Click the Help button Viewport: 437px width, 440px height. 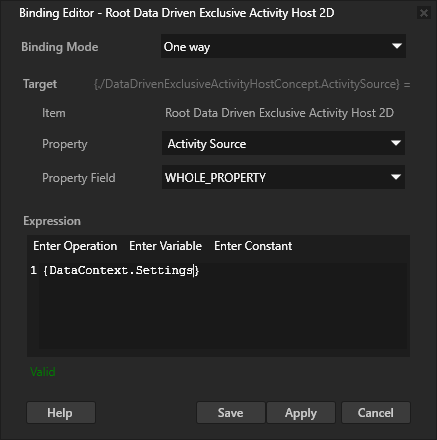61,413
